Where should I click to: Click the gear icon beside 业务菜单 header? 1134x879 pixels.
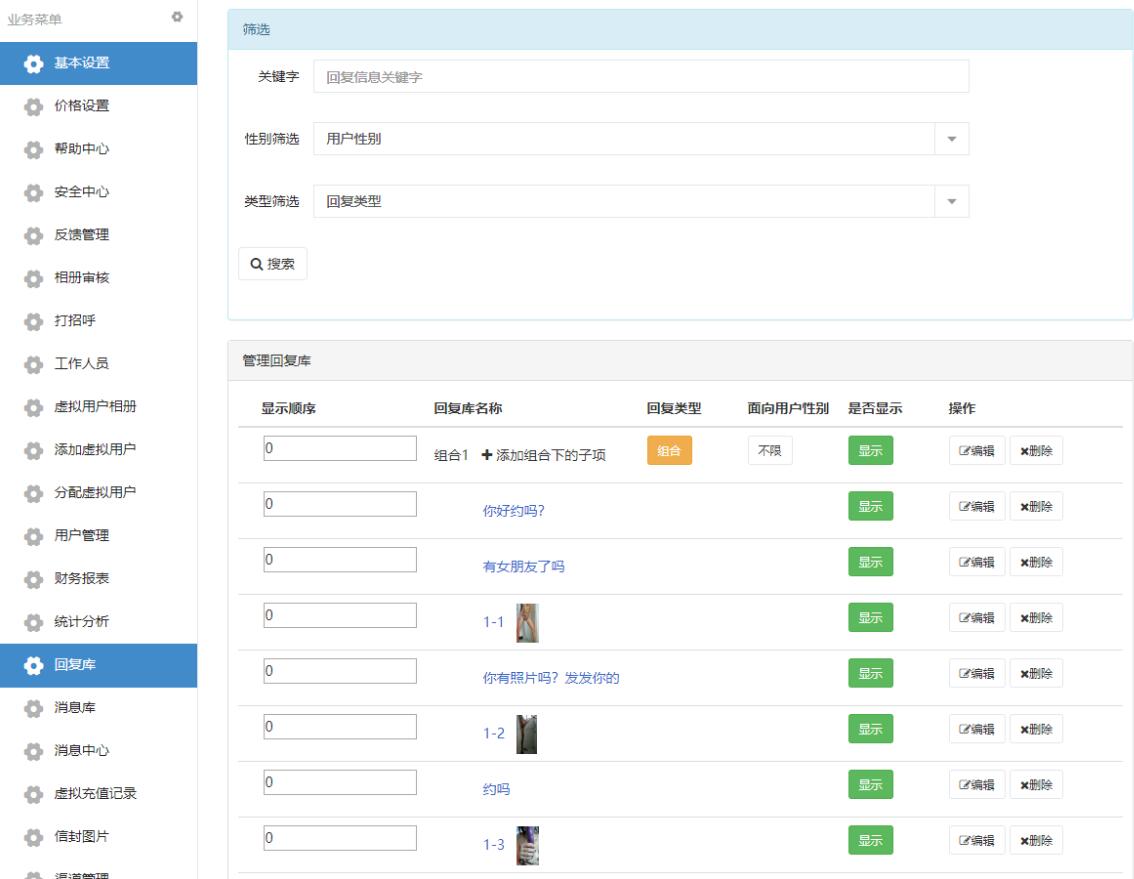pos(178,17)
